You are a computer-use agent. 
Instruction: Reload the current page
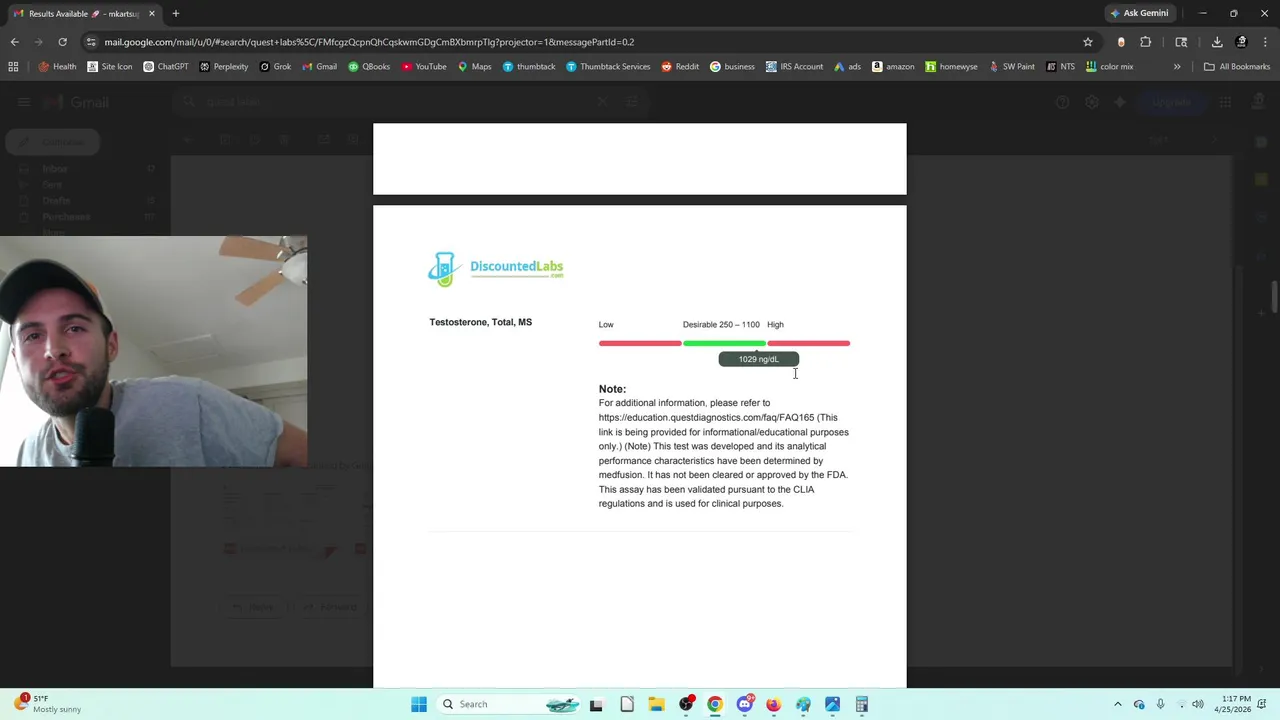point(62,42)
